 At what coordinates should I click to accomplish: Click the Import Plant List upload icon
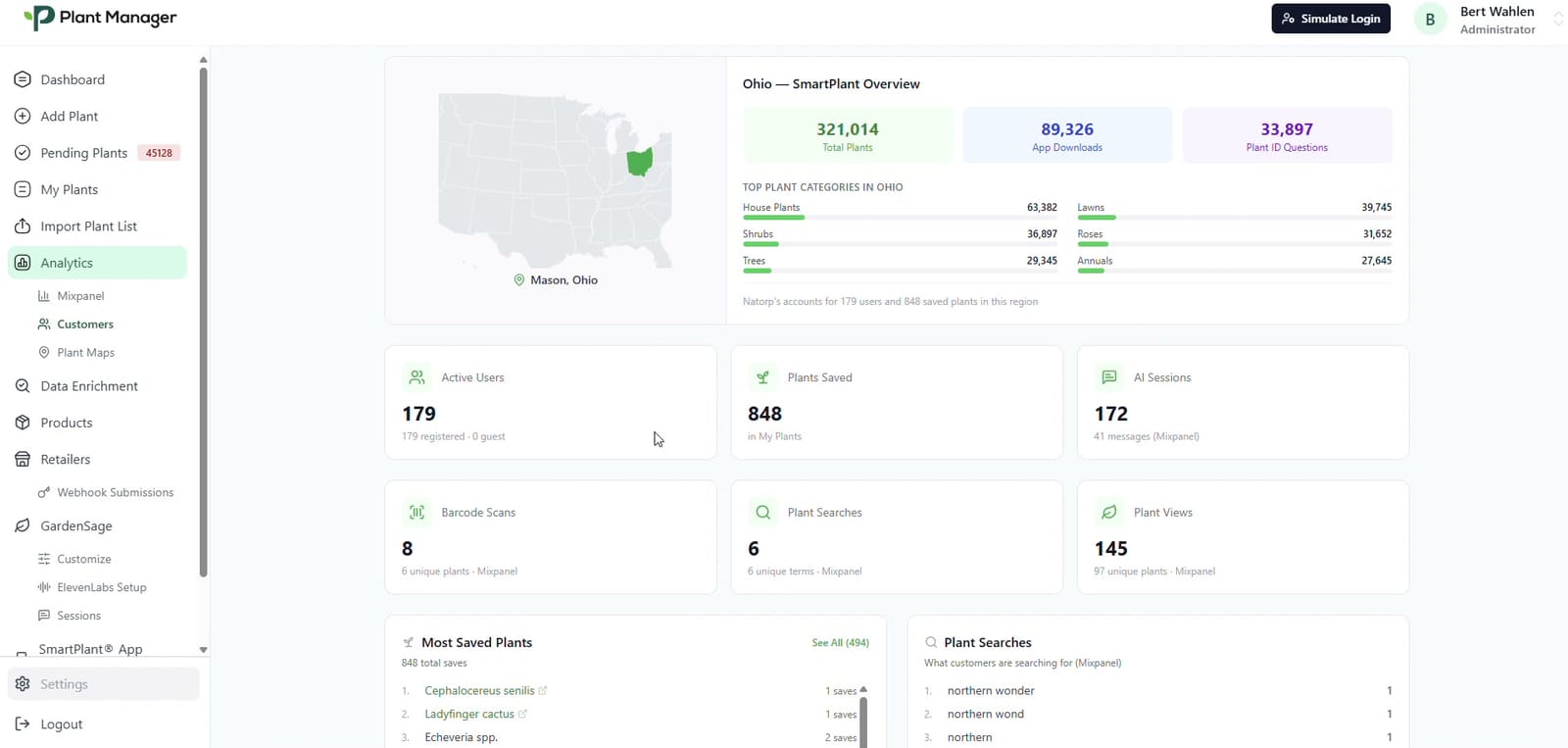tap(23, 226)
